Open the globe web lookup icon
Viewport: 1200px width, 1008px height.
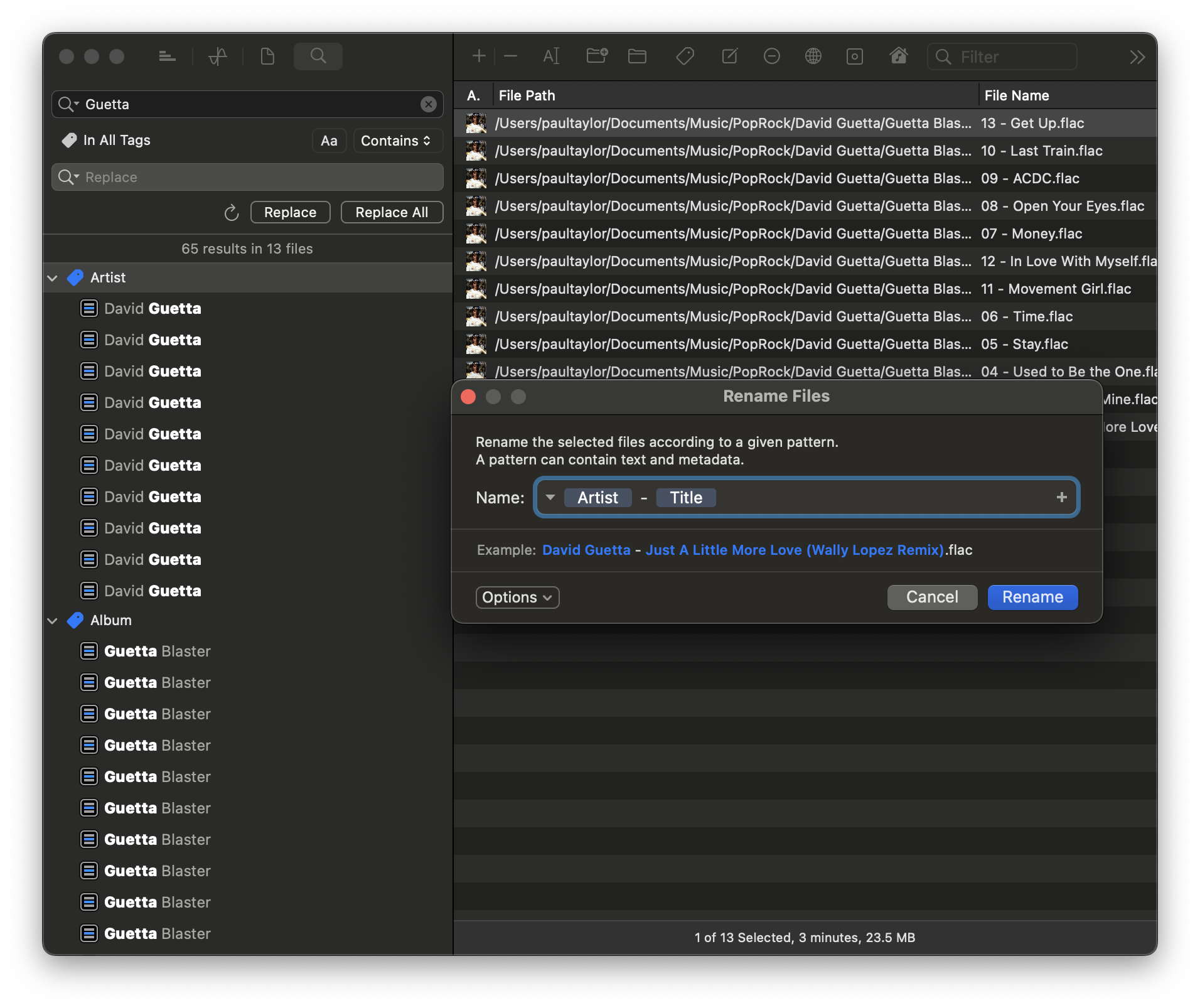tap(813, 56)
